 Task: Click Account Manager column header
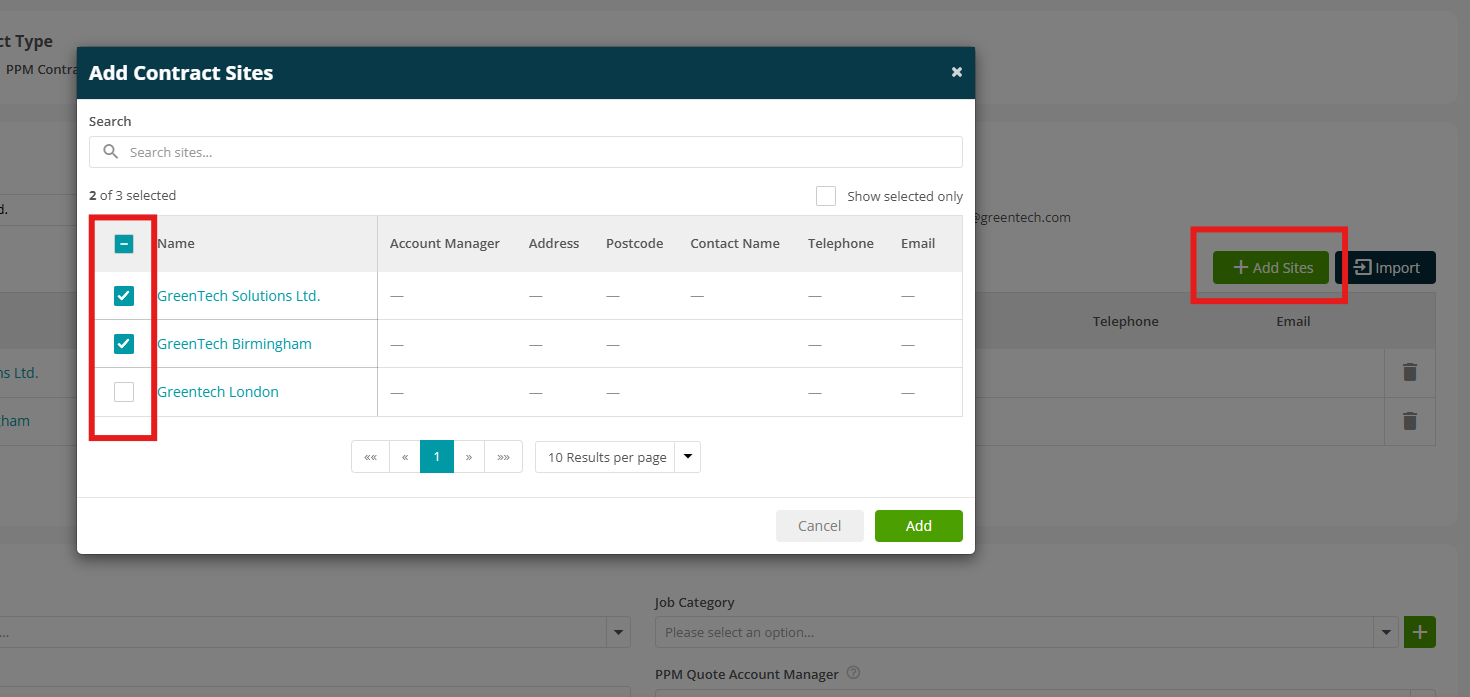(x=445, y=243)
